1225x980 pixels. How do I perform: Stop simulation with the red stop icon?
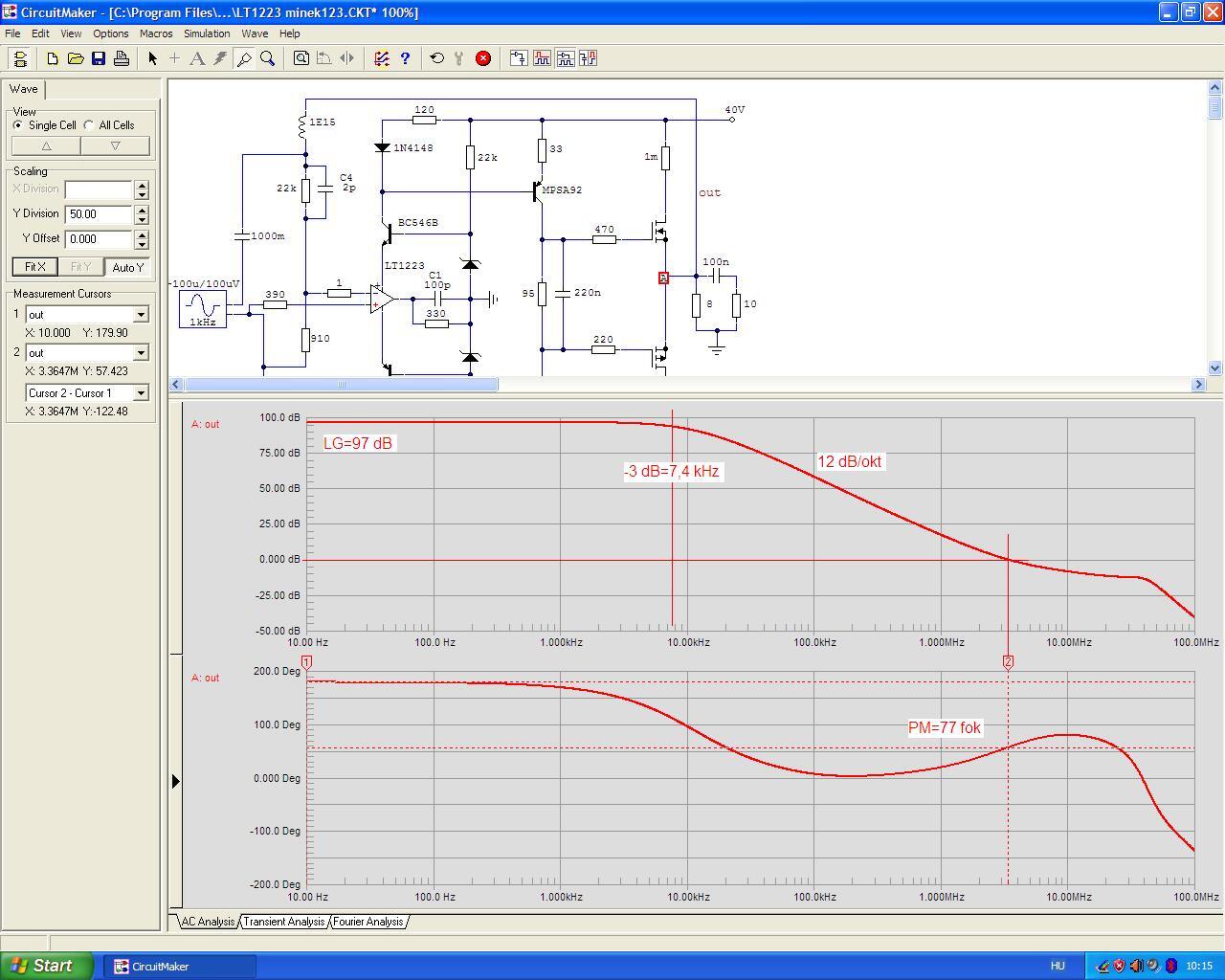[483, 58]
